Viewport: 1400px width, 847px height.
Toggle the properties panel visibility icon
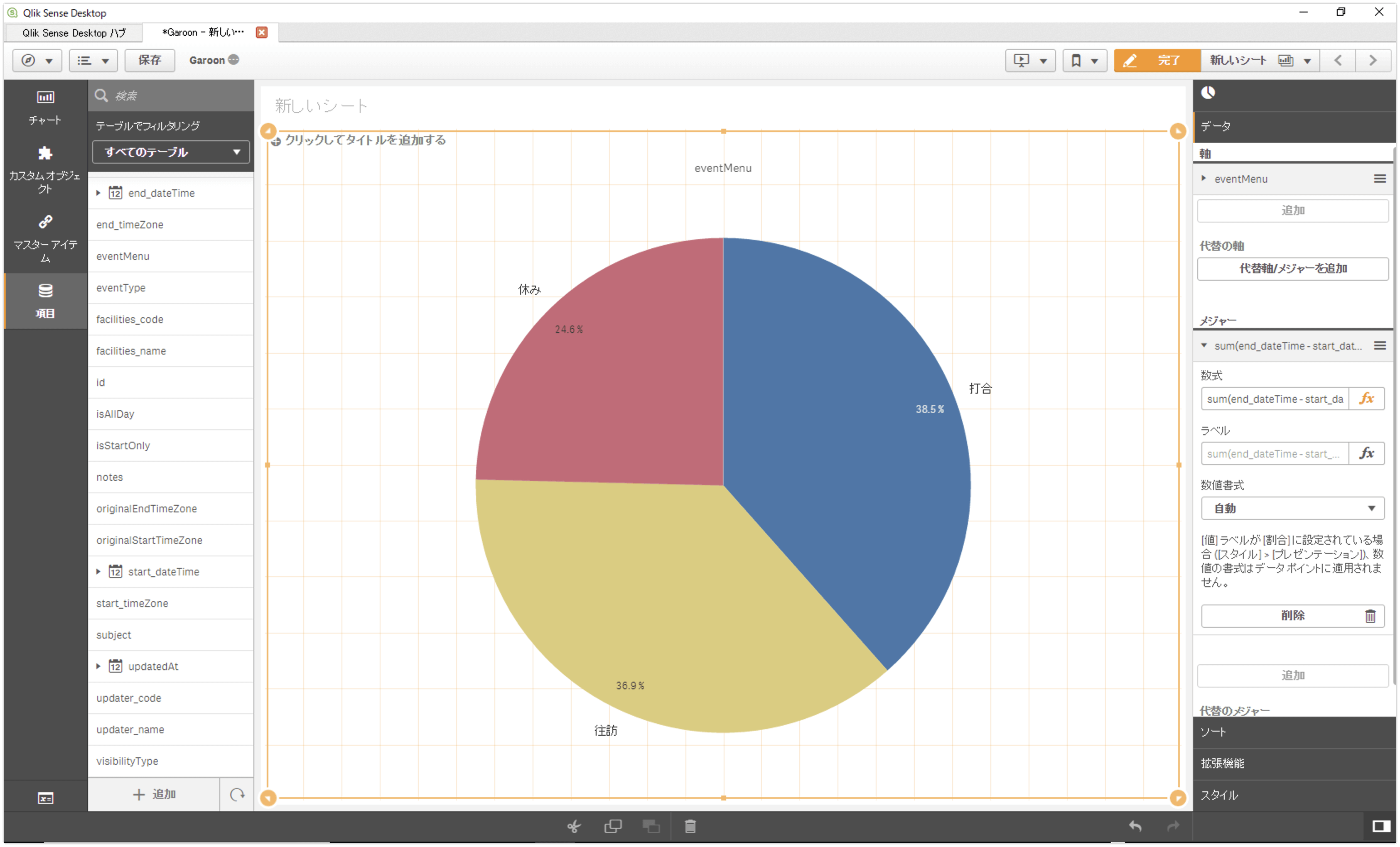1380,827
